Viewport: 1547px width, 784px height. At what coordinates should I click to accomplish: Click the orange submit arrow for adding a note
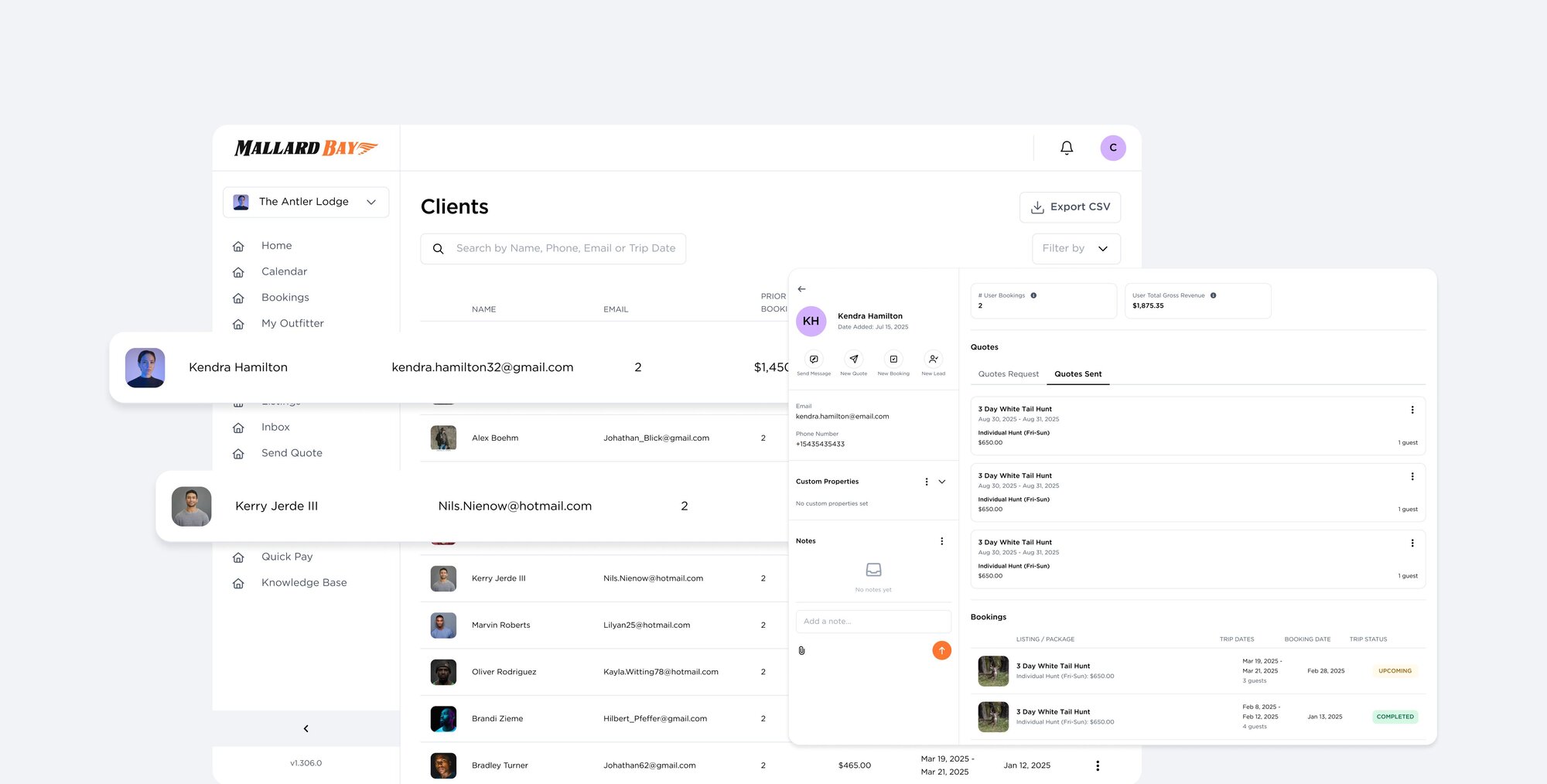941,650
